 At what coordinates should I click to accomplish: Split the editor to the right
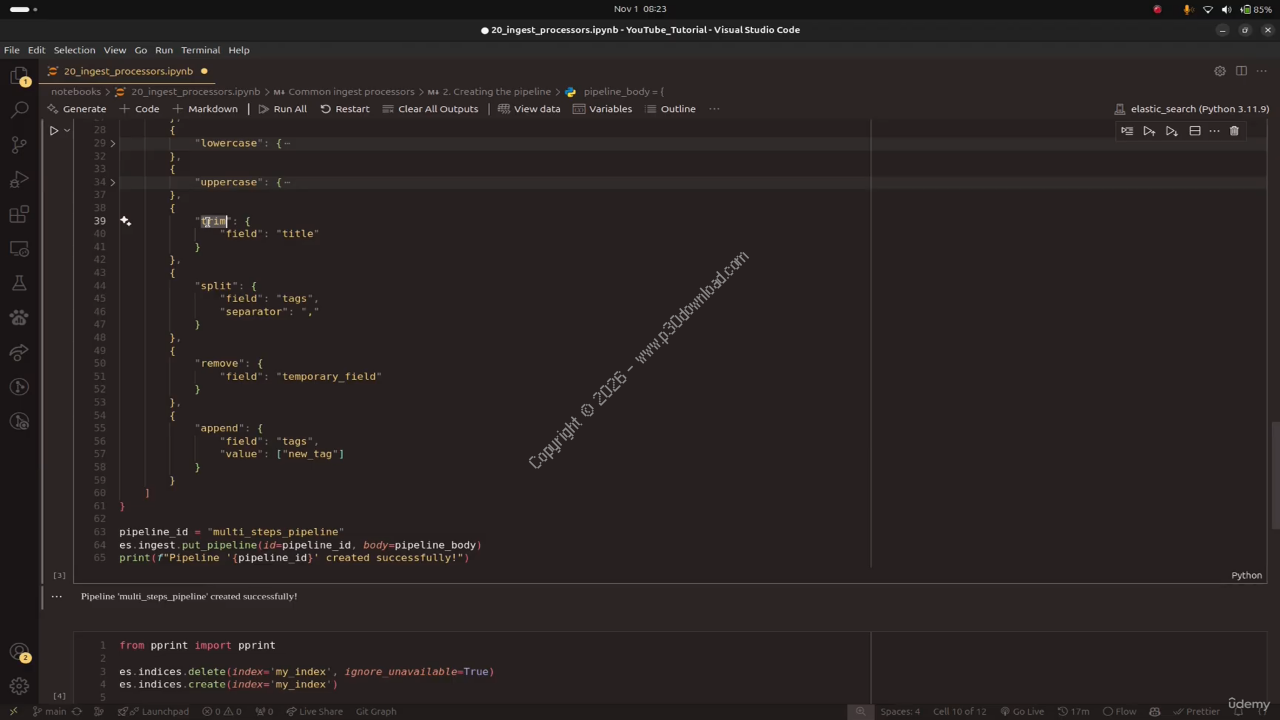pos(1241,71)
